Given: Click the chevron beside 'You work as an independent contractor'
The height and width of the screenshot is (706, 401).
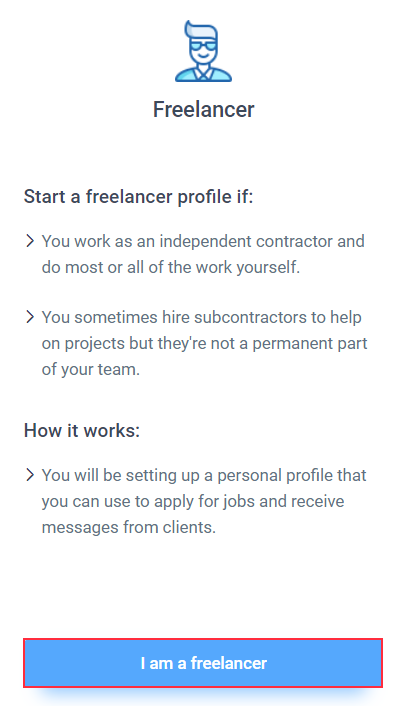Looking at the screenshot, I should [x=30, y=241].
